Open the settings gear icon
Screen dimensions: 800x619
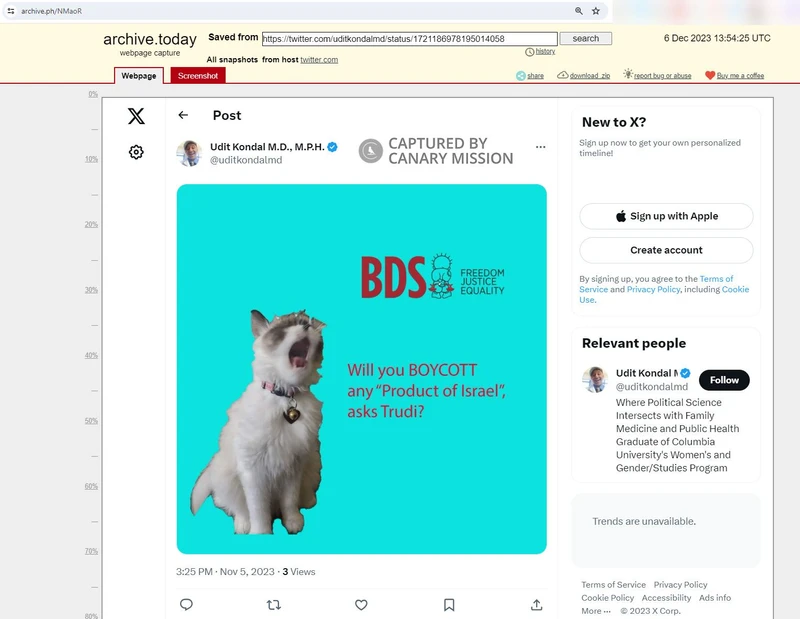click(136, 152)
